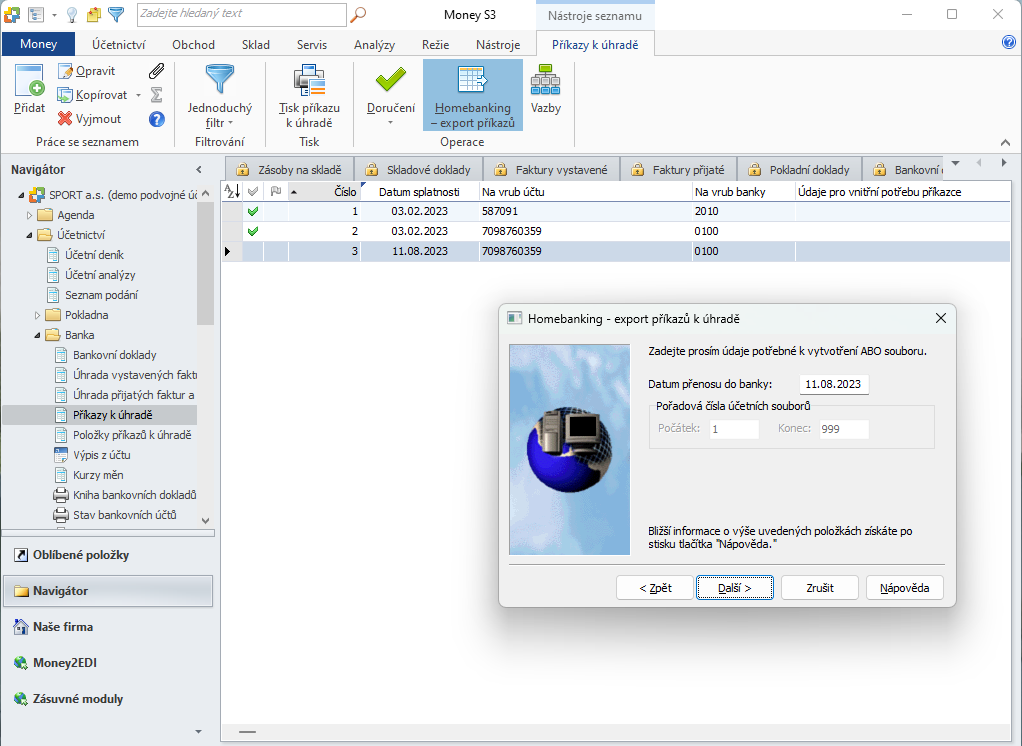Click the blue help question icon in ribbon
Viewport: 1022px width, 746px height.
click(156, 119)
